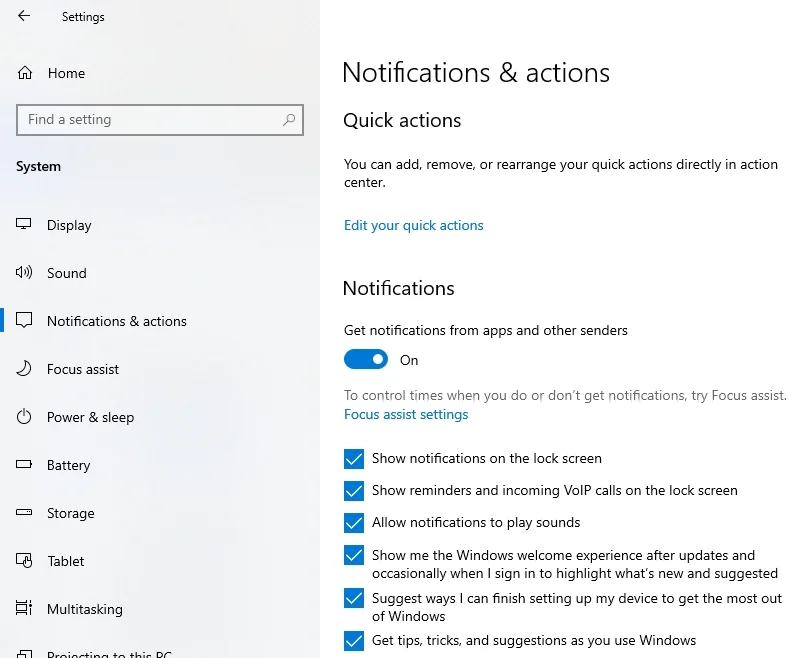Uncheck Suggest ways to finish setting up device

click(354, 598)
